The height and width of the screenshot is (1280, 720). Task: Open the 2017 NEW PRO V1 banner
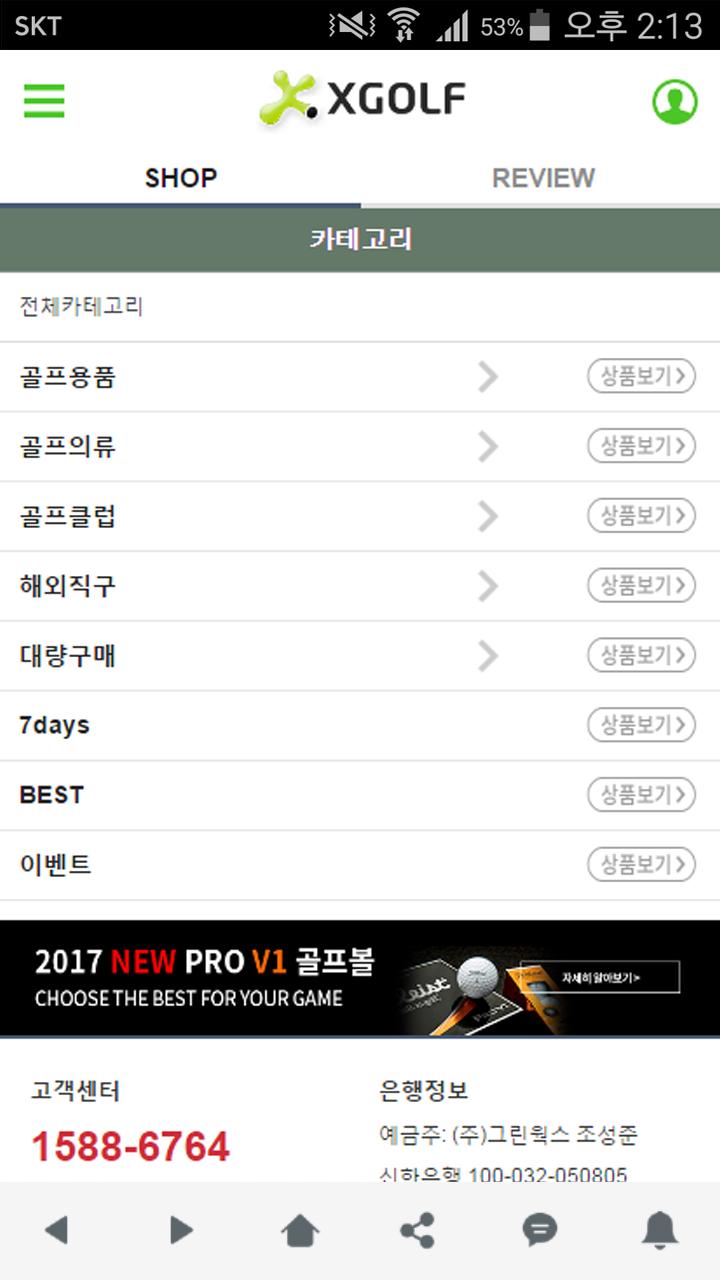tap(360, 978)
